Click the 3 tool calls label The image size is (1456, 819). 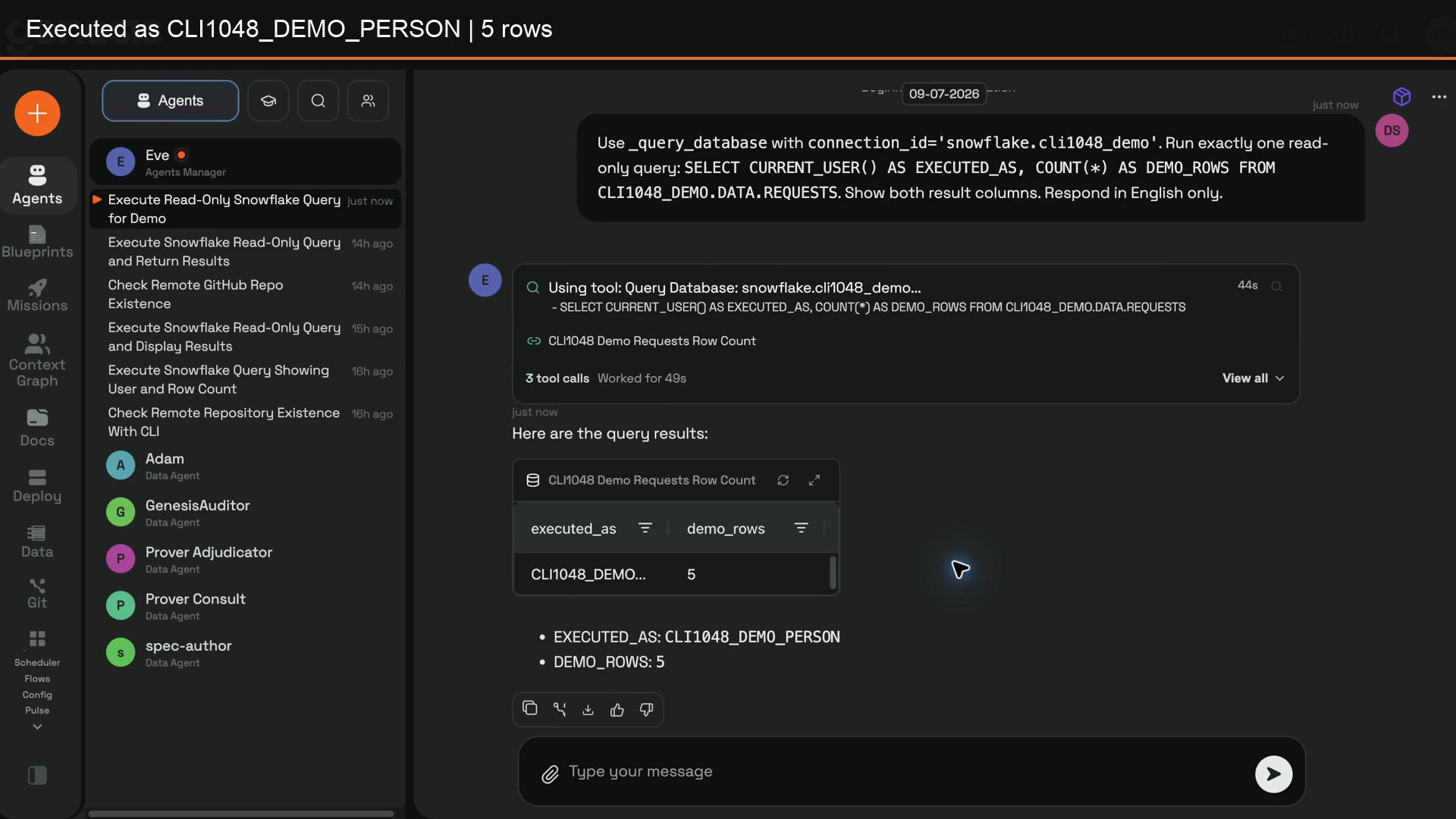click(x=557, y=378)
